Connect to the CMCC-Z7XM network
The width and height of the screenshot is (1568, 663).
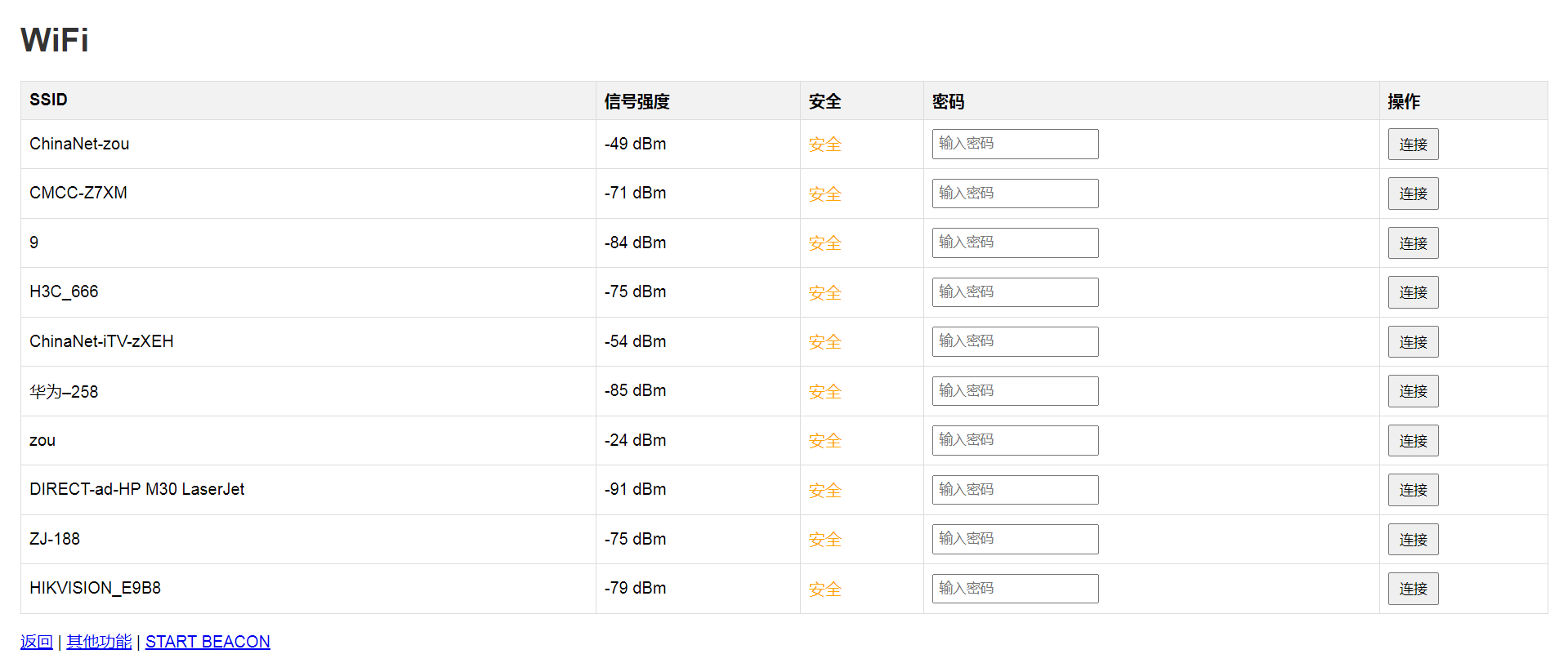click(1413, 194)
